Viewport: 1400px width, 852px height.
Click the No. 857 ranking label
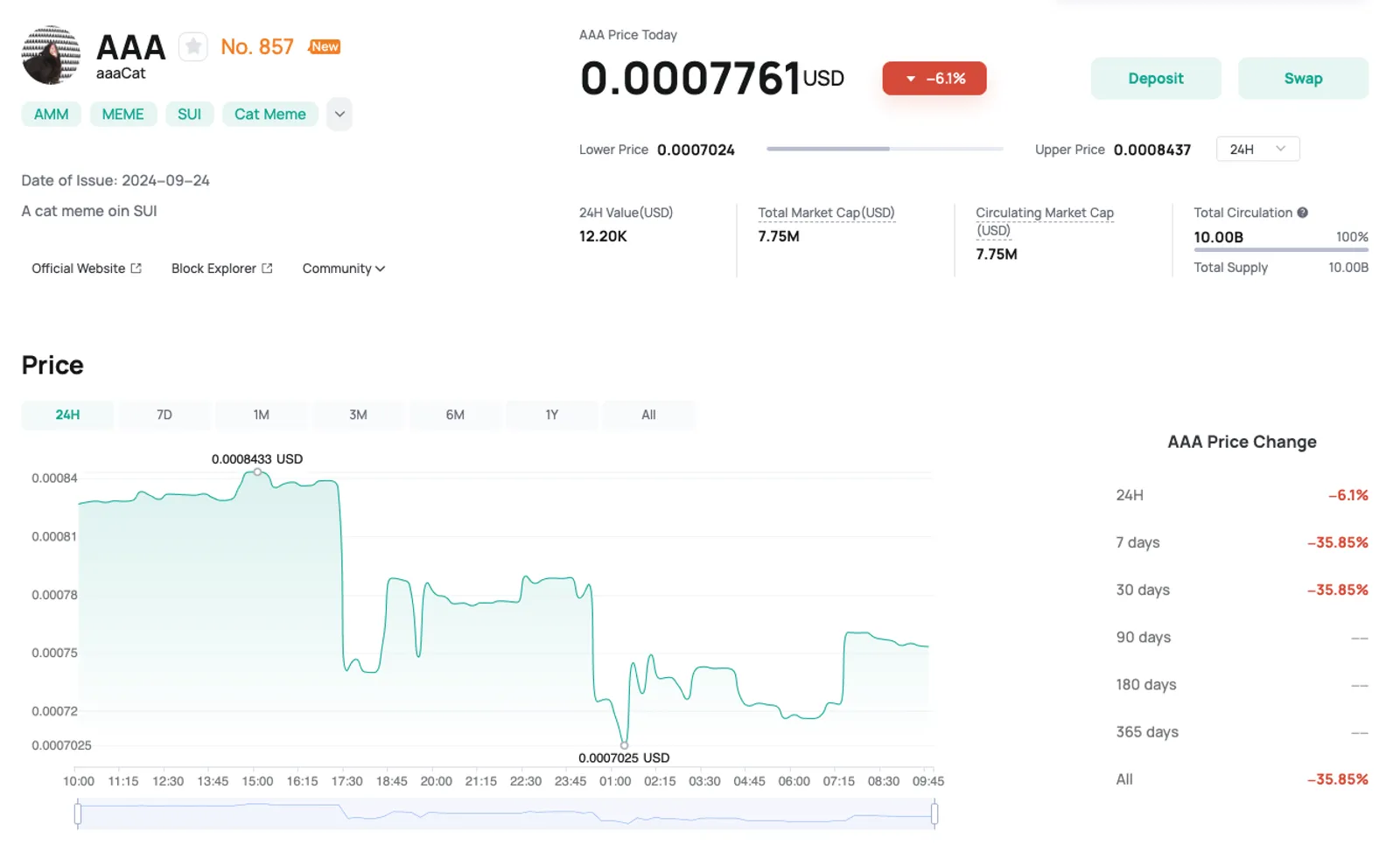tap(257, 46)
